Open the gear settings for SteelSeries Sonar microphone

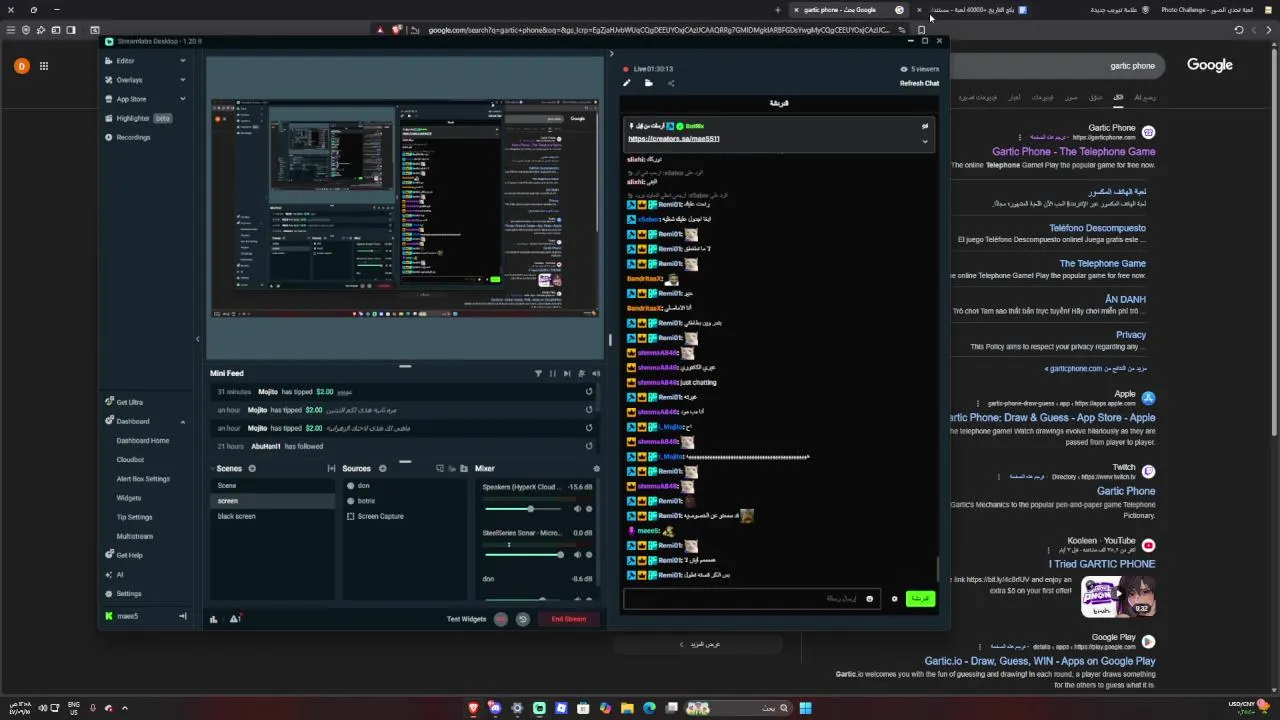pos(589,554)
